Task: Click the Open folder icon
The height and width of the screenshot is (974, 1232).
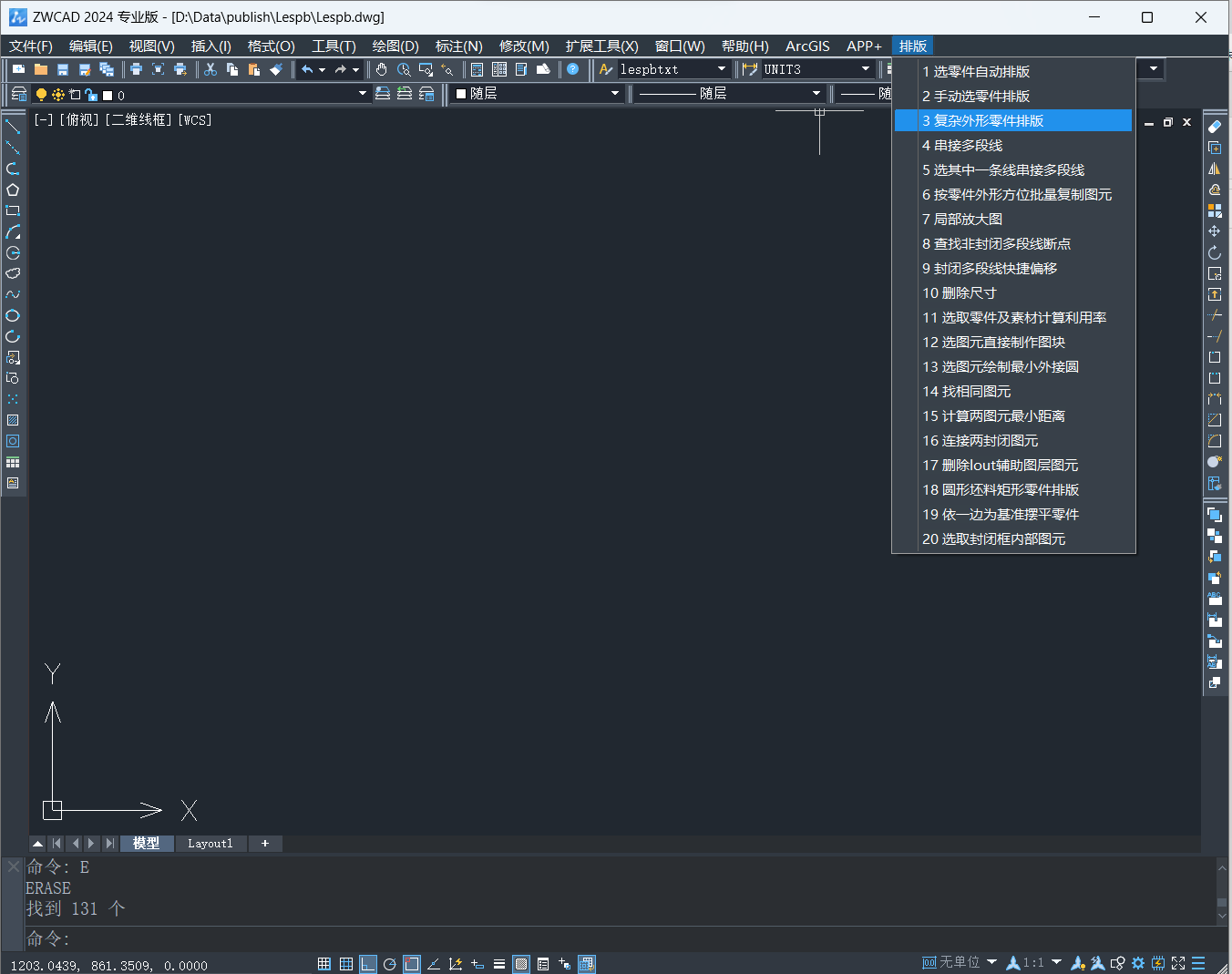Action: 40,69
